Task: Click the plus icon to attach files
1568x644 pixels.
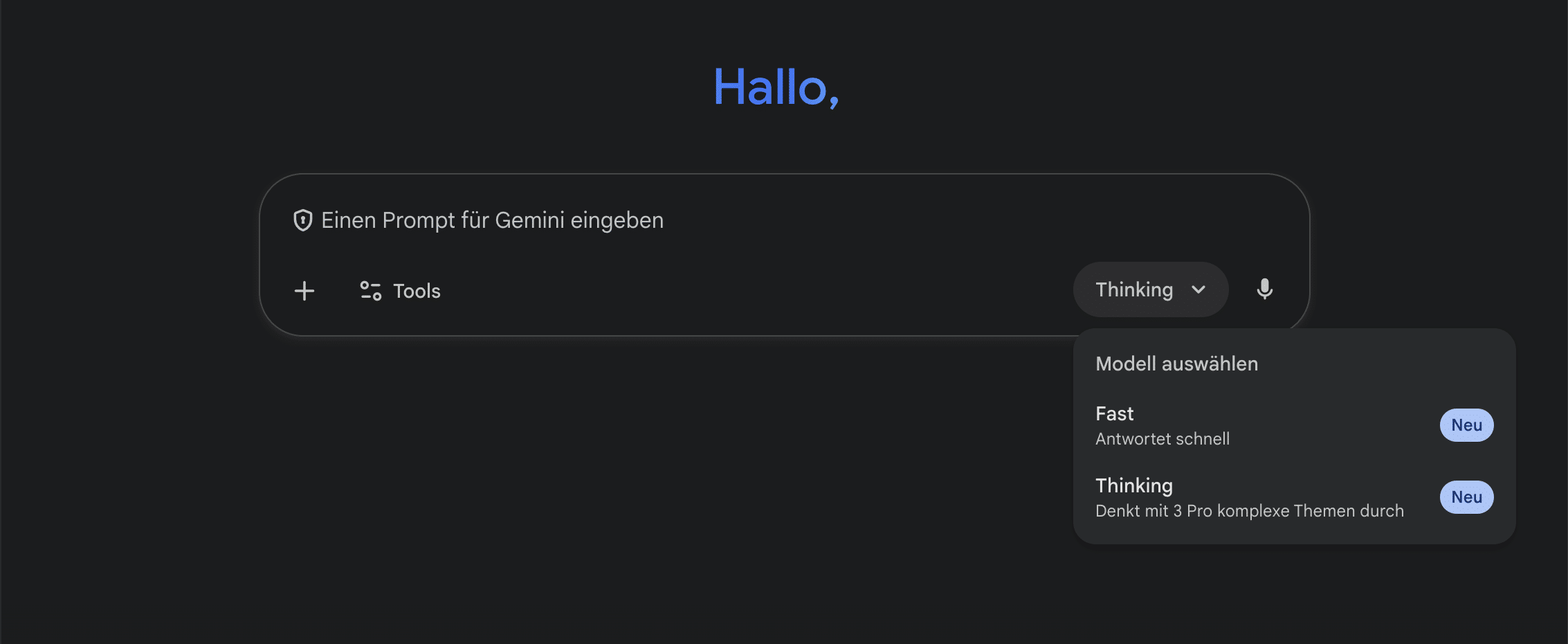Action: point(304,290)
